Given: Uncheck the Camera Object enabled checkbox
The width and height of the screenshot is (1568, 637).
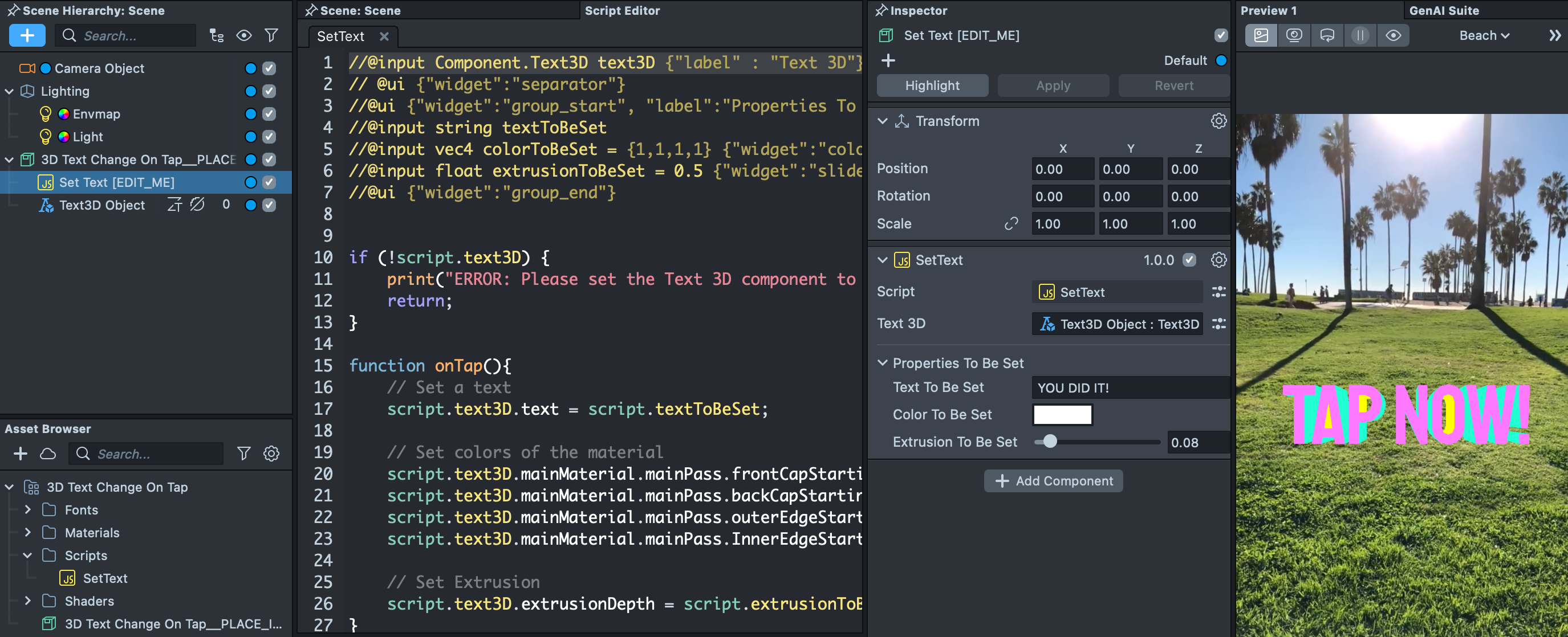Looking at the screenshot, I should pyautogui.click(x=269, y=68).
